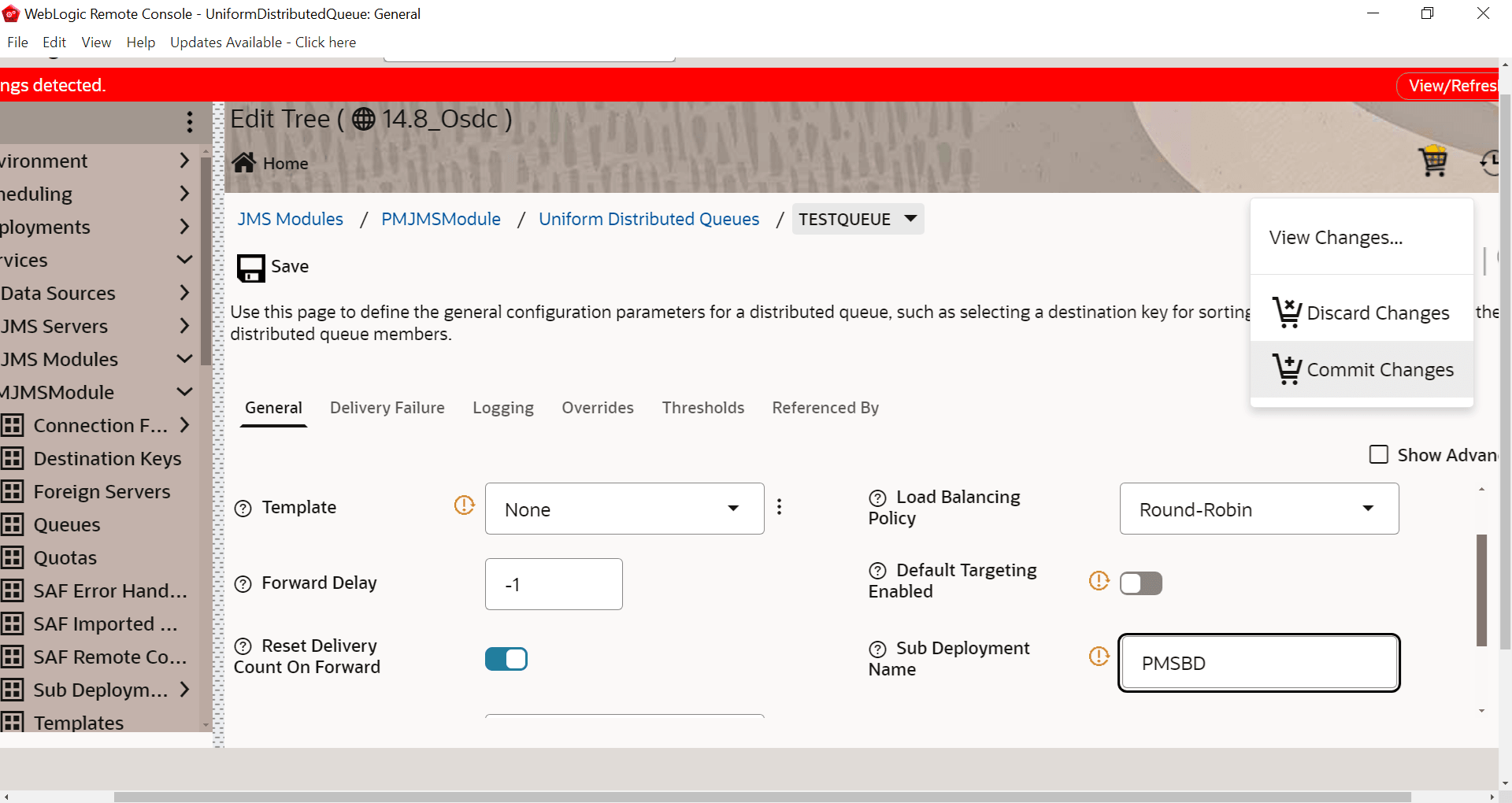This screenshot has width=1512, height=803.
Task: Click the Quotas grid icon
Action: (x=13, y=557)
